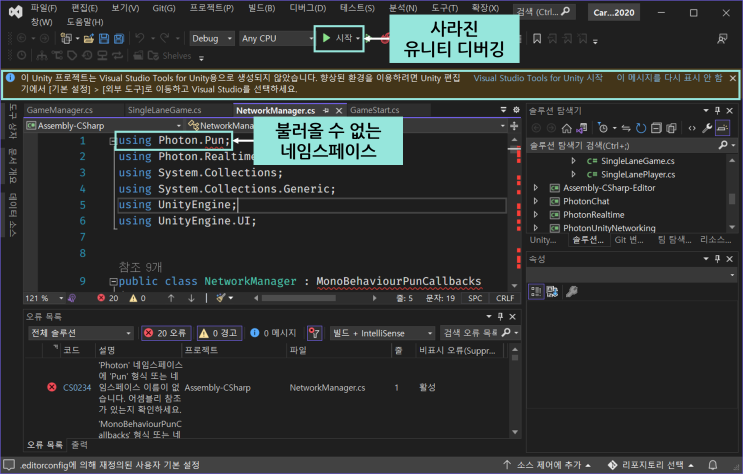743x474 pixels.
Task: Open file with the folder icon in toolbar
Action: 89,38
